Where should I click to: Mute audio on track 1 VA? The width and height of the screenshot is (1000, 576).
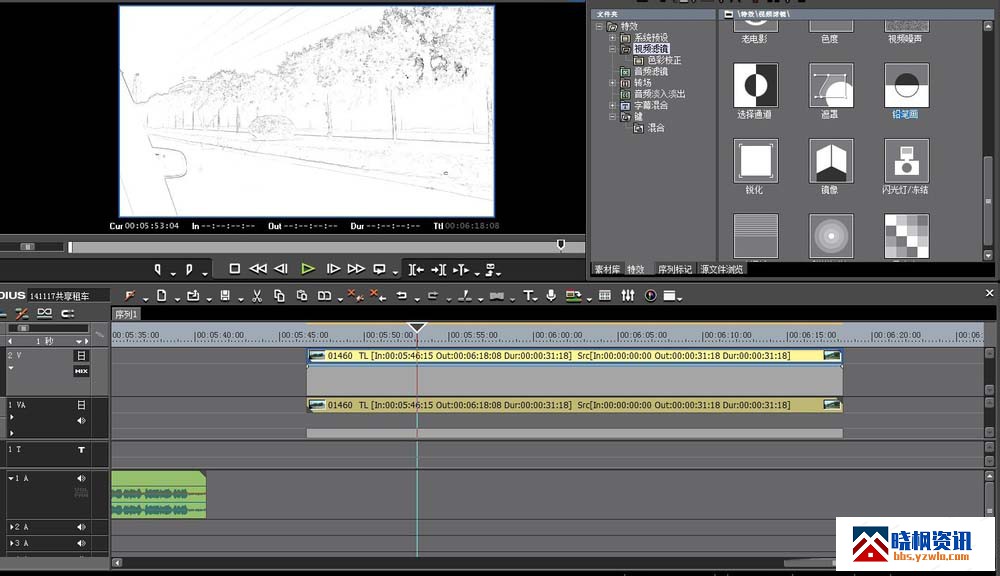81,421
